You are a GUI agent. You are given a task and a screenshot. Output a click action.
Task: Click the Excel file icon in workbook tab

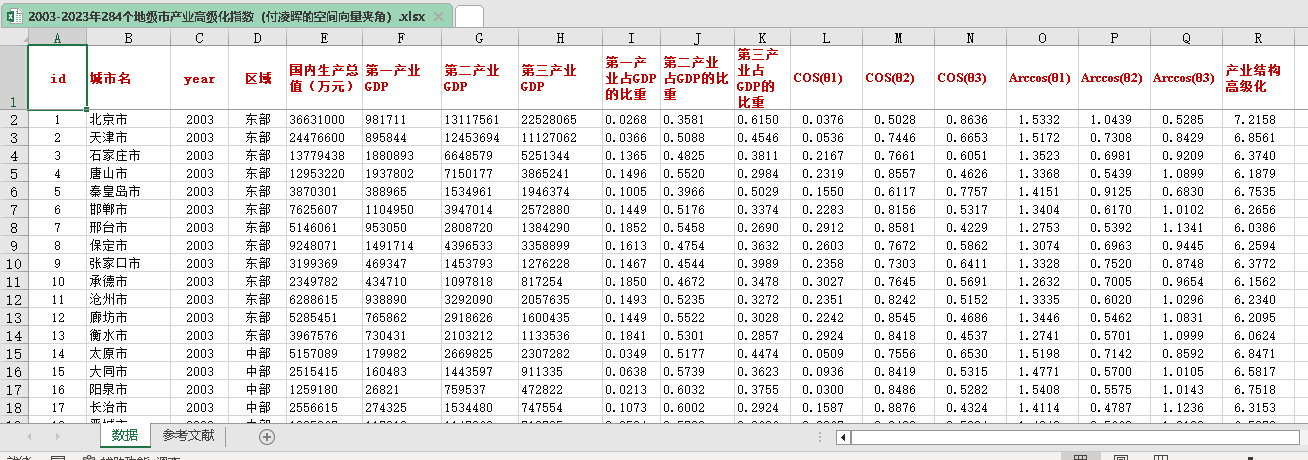coord(15,17)
